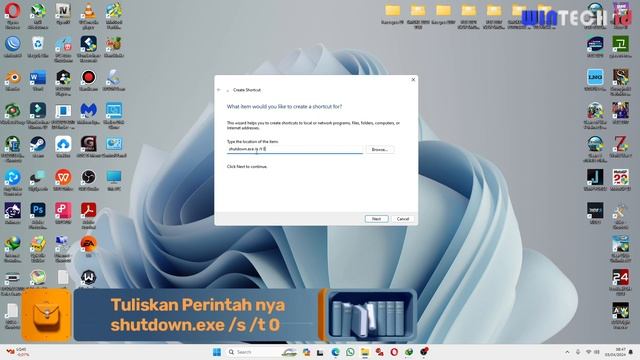Select the WPS Office desktop icon

click(63, 180)
